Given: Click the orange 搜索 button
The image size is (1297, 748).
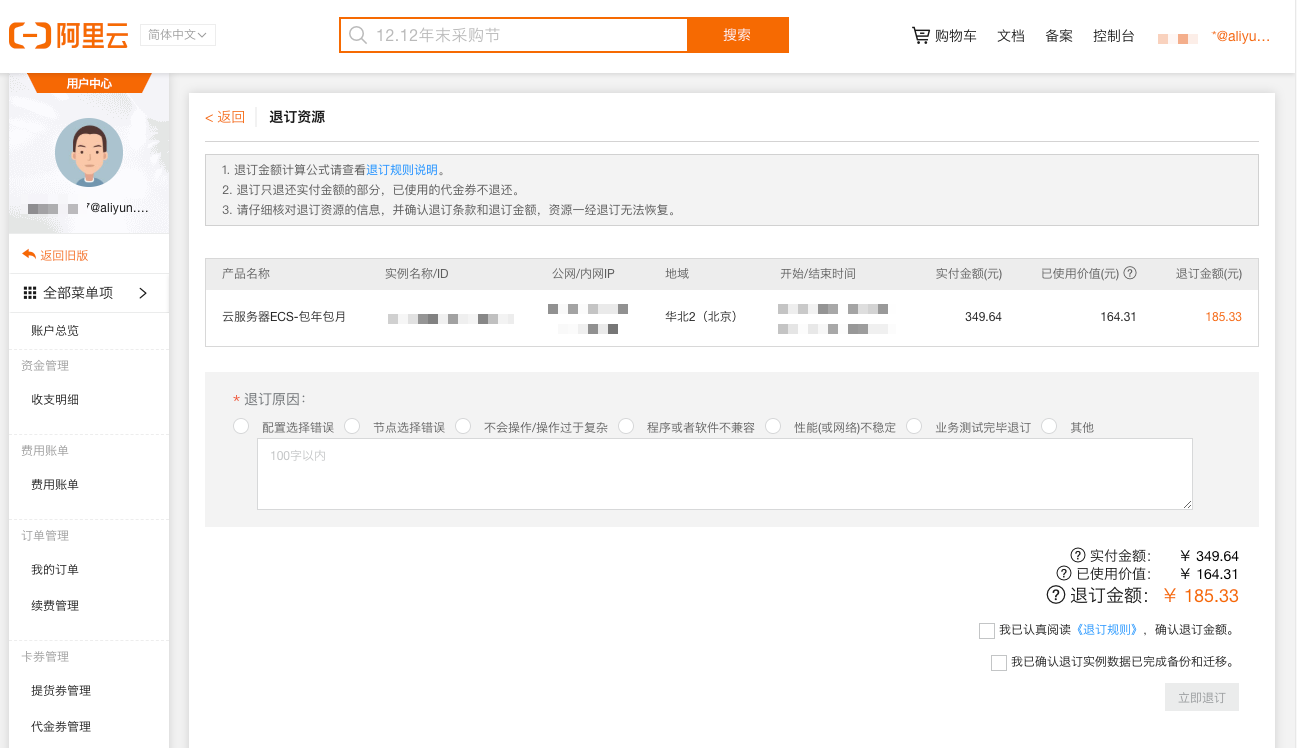Looking at the screenshot, I should tap(738, 35).
